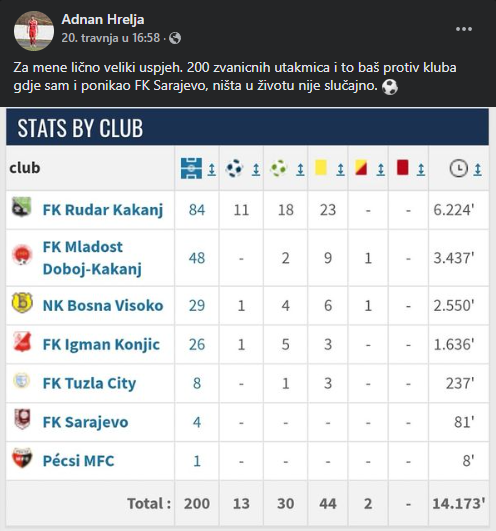Click the FK Igman Konjic crest icon

(22, 342)
